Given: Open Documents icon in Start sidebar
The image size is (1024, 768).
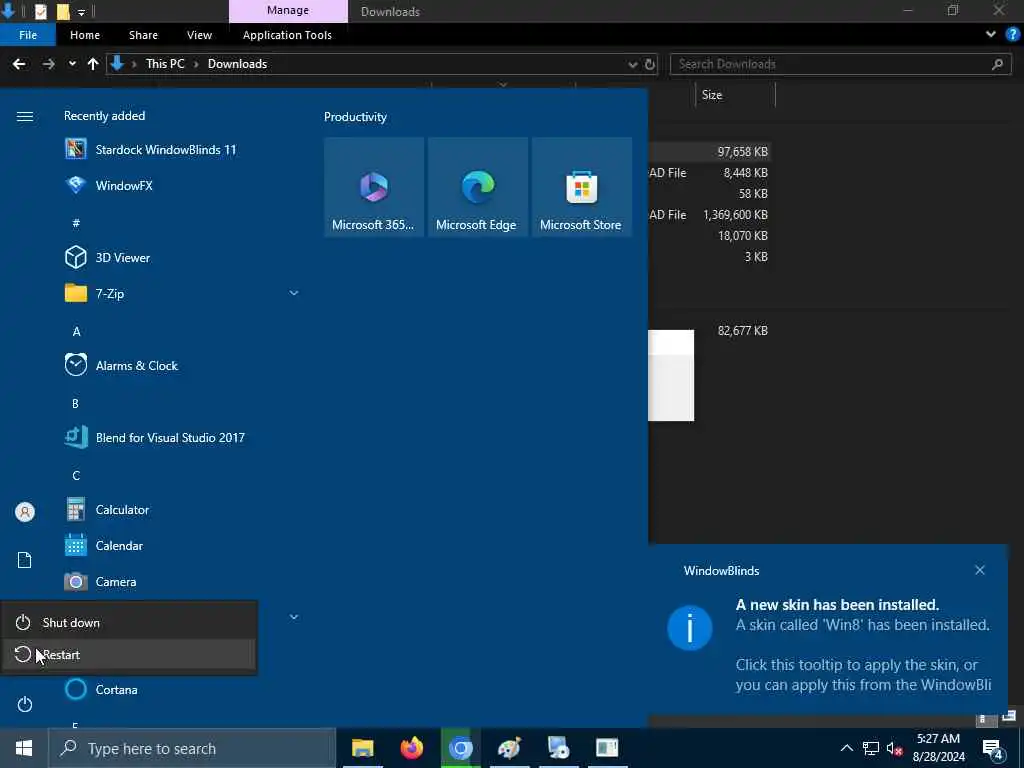Looking at the screenshot, I should click(x=24, y=560).
